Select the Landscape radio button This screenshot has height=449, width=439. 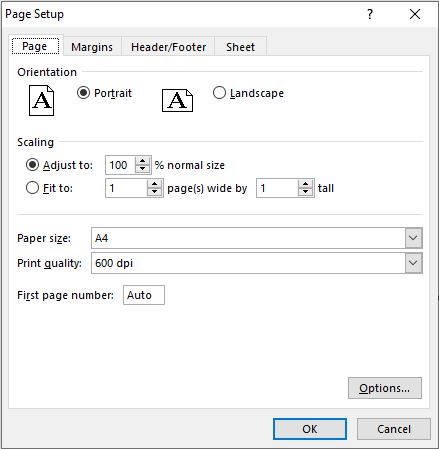pos(219,93)
